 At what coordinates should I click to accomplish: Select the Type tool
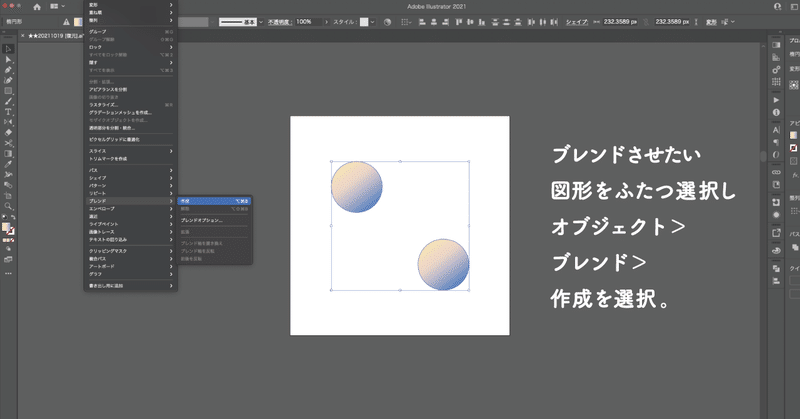click(8, 112)
